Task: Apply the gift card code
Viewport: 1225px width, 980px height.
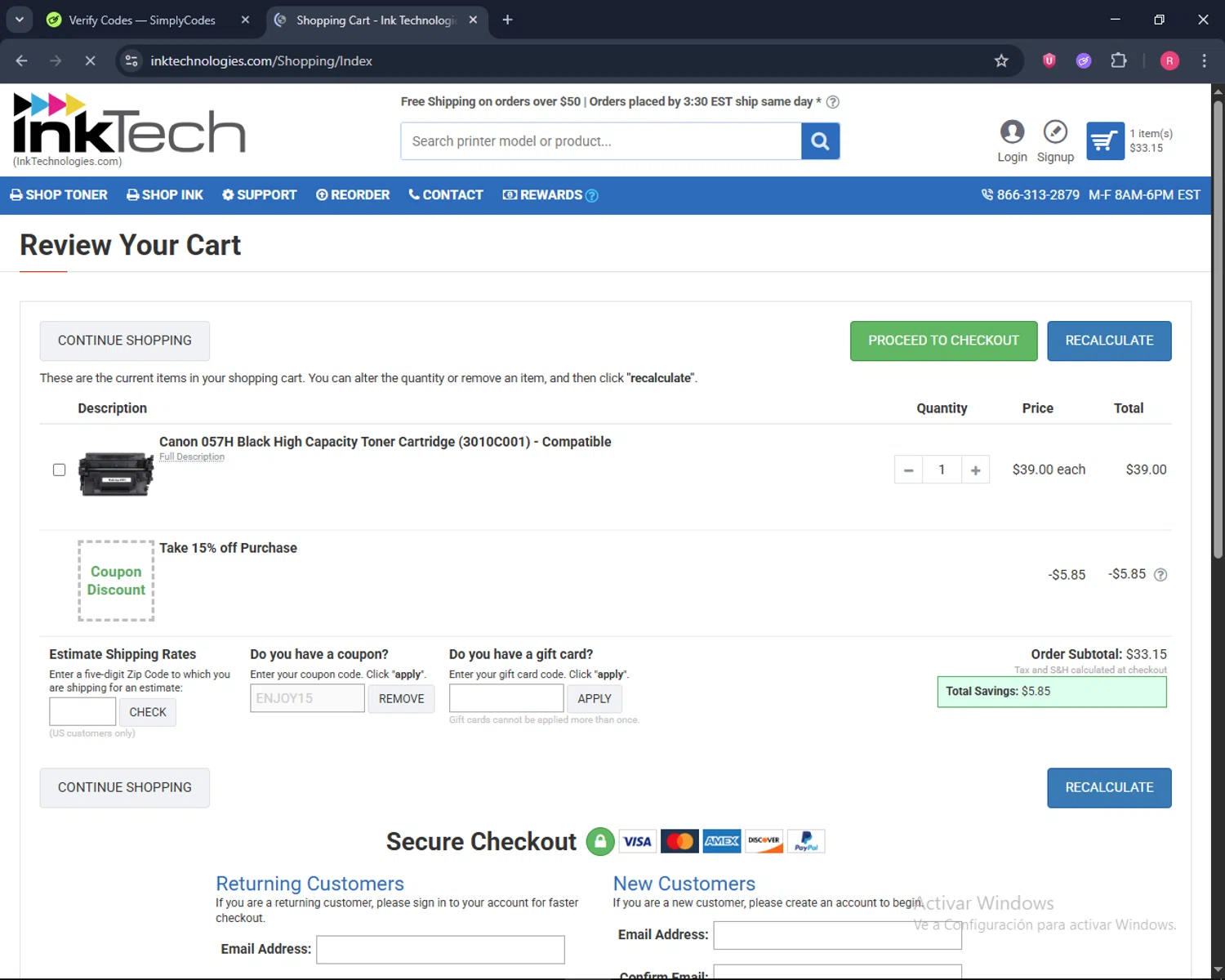Action: click(594, 698)
